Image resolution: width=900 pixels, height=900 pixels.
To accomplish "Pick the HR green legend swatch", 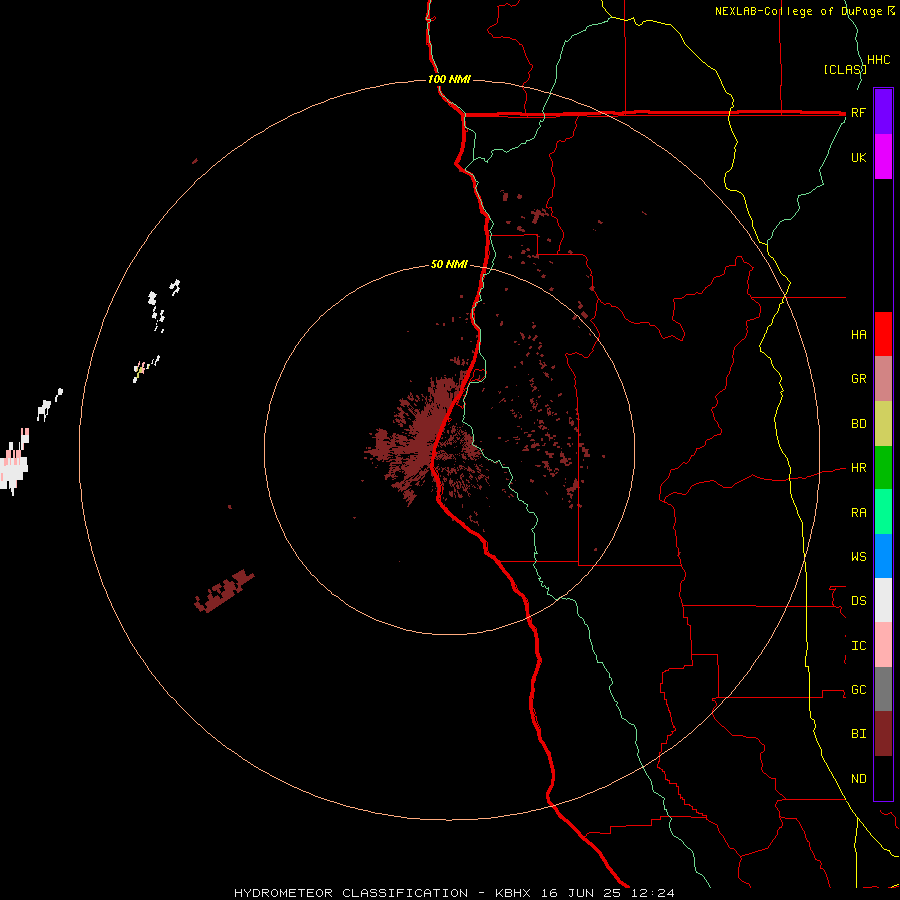I will 883,468.
